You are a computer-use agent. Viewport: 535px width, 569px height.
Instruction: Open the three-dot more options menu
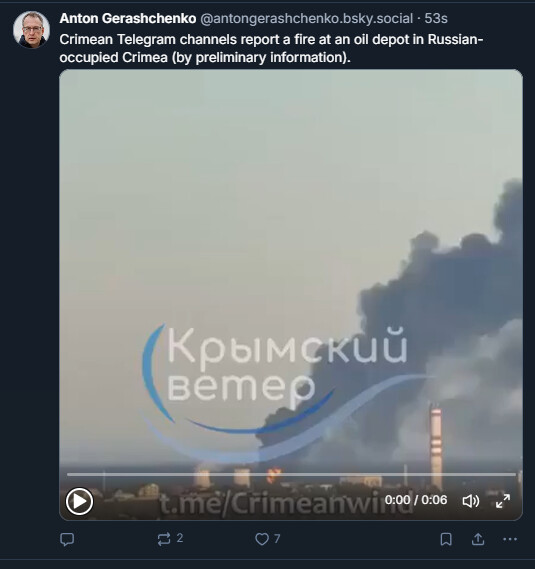click(x=510, y=539)
